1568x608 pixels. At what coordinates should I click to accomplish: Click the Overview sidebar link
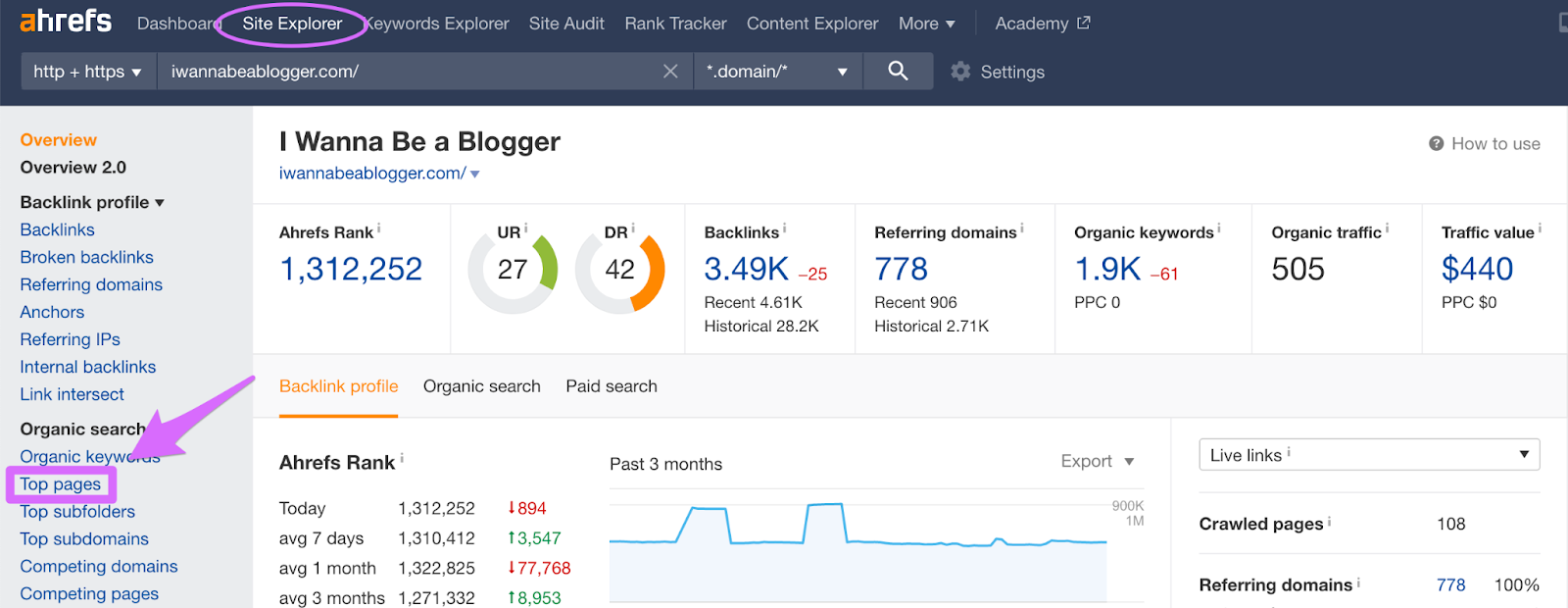(58, 140)
